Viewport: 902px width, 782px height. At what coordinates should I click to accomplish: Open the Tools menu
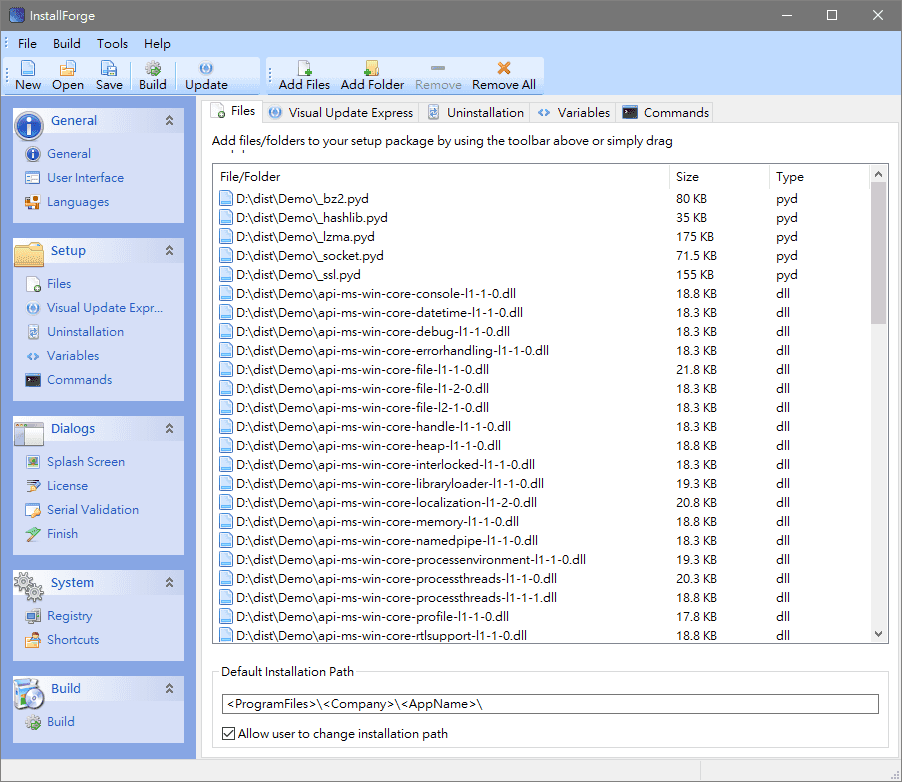[x=112, y=44]
